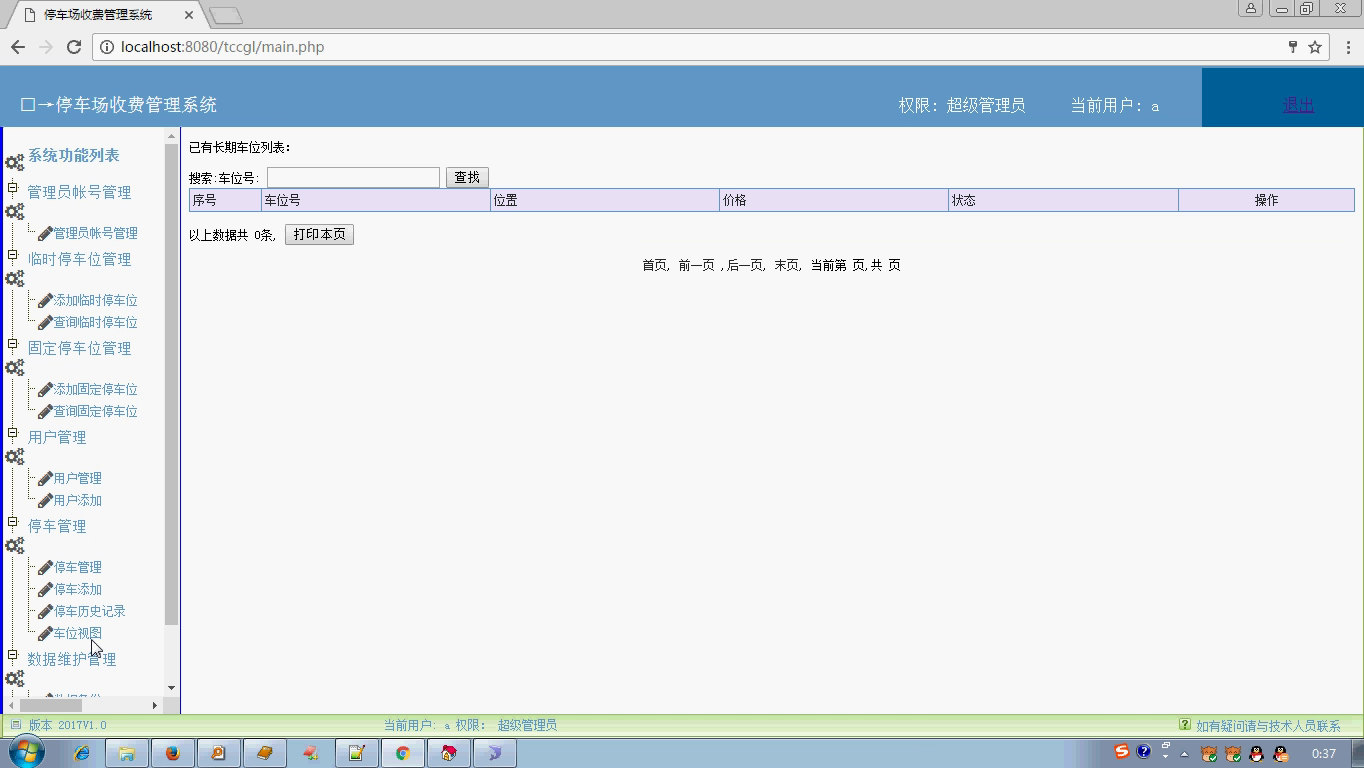Image resolution: width=1364 pixels, height=768 pixels.
Task: Click the 退出 logout link
Action: pos(1298,105)
